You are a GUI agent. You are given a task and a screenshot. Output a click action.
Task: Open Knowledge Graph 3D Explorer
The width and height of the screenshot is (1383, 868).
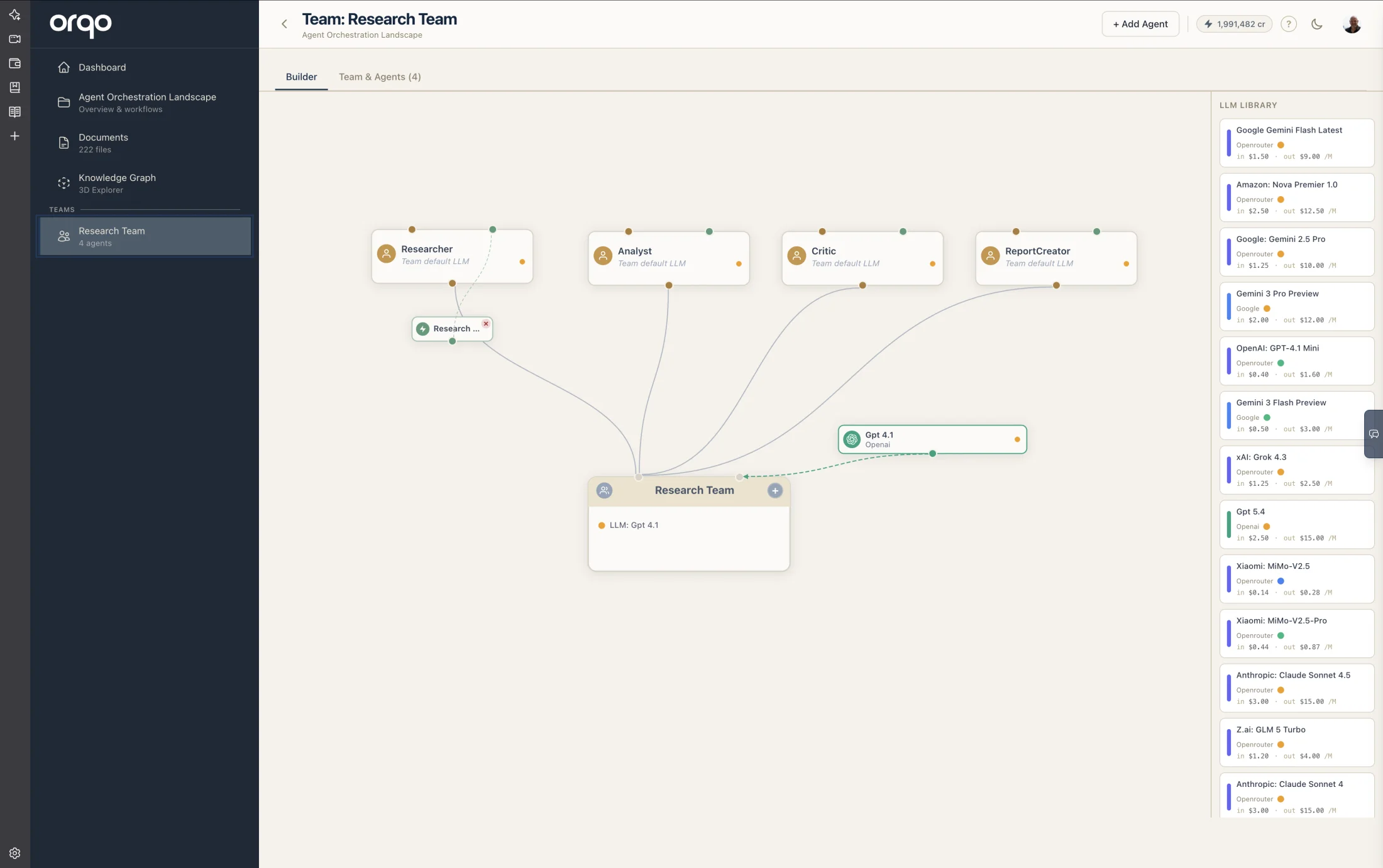pos(145,183)
